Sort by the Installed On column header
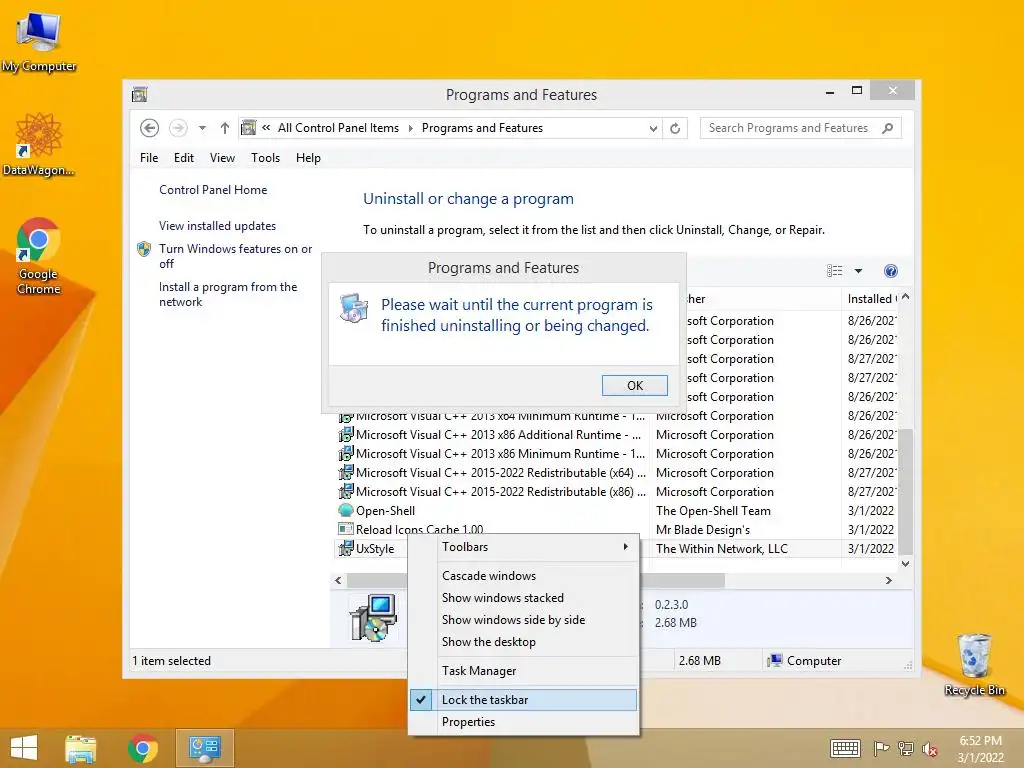The width and height of the screenshot is (1024, 768). click(870, 298)
